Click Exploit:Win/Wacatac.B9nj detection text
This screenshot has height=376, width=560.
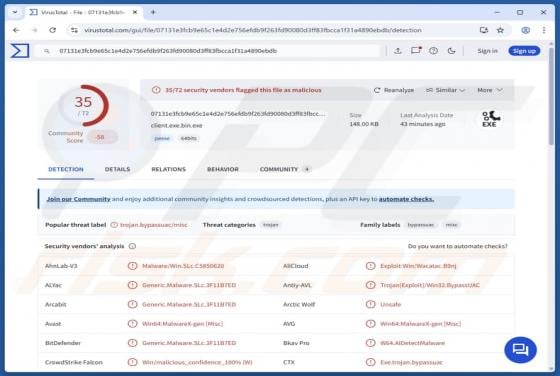click(x=418, y=266)
